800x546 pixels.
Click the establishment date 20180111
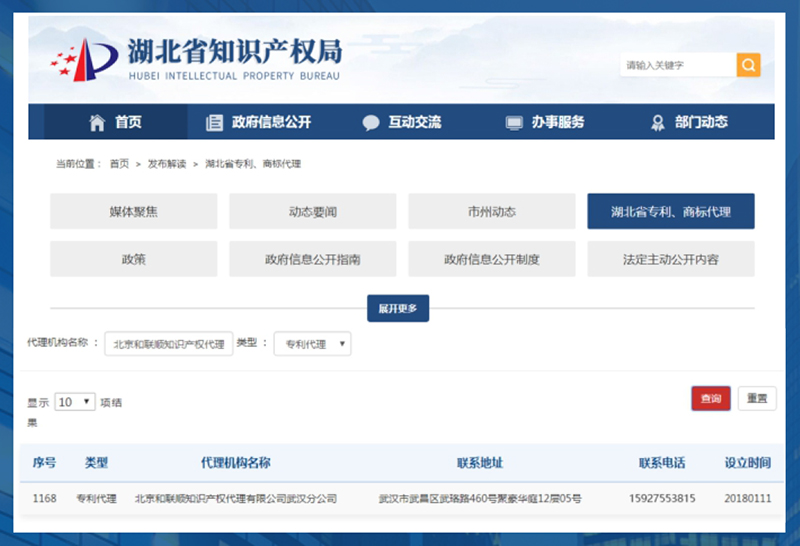point(748,499)
